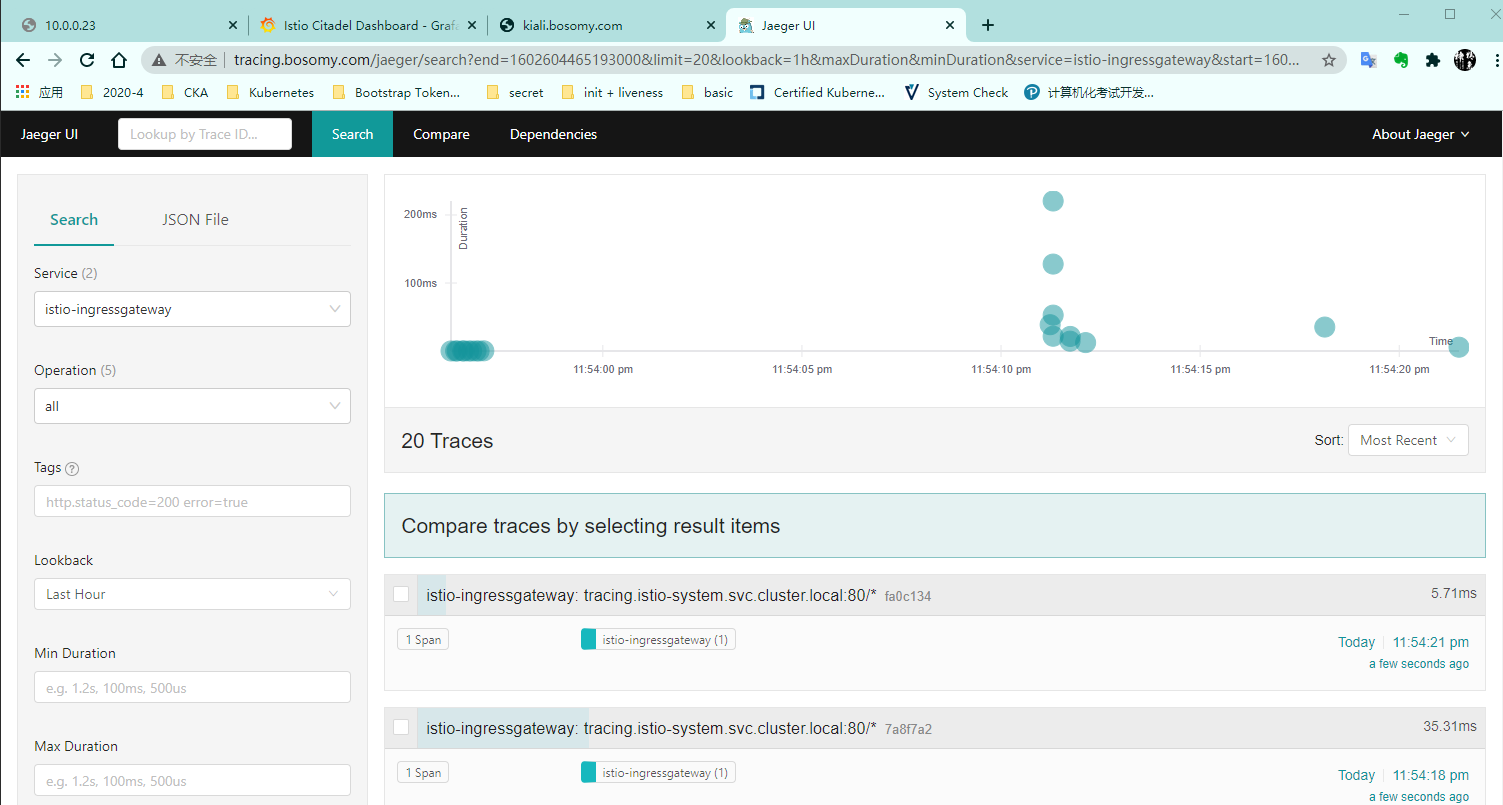Open the Bootstrap Token bookmark folder

tap(396, 92)
